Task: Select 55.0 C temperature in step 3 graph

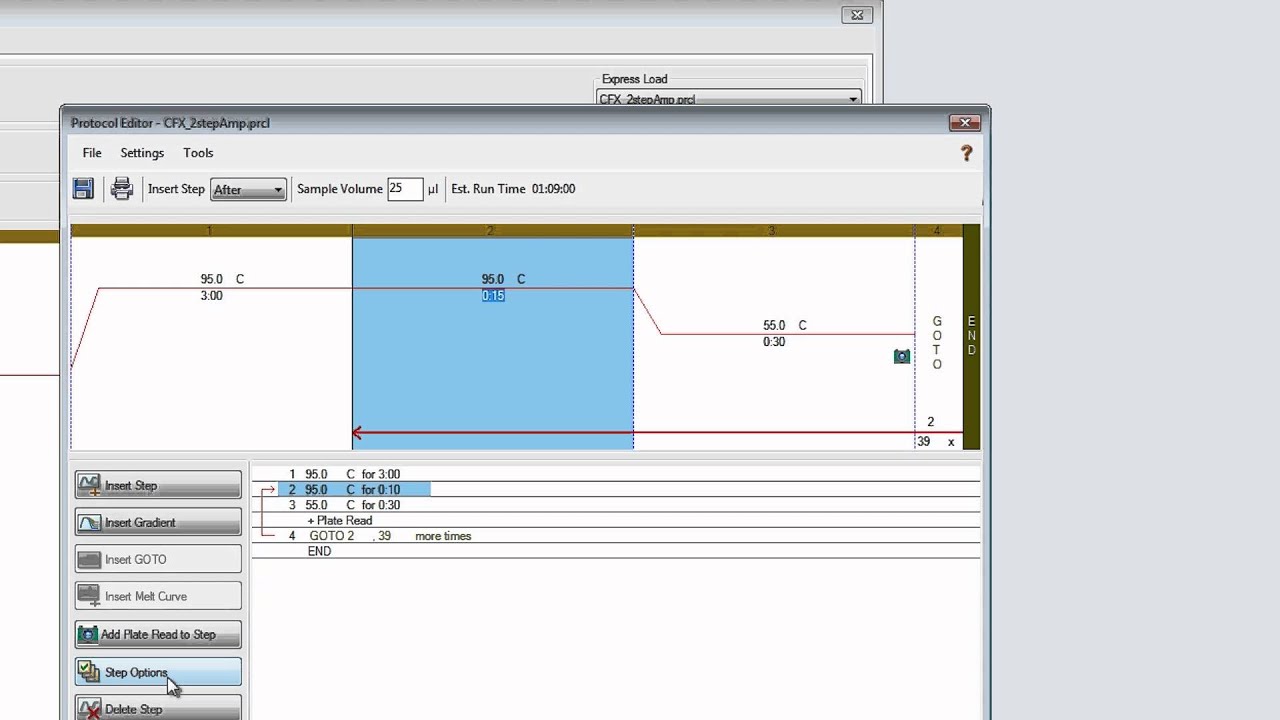Action: click(x=784, y=325)
